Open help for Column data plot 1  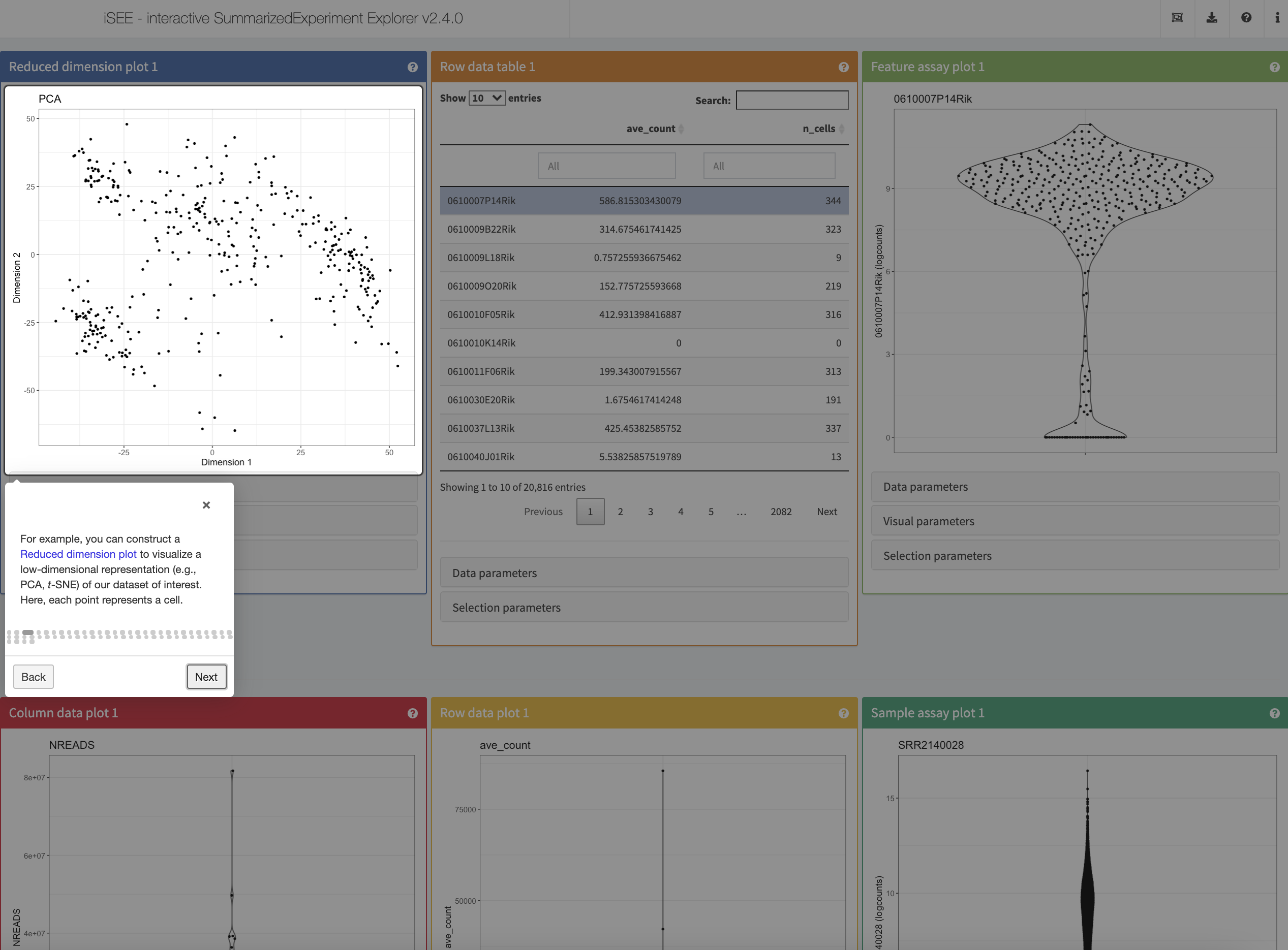click(412, 713)
